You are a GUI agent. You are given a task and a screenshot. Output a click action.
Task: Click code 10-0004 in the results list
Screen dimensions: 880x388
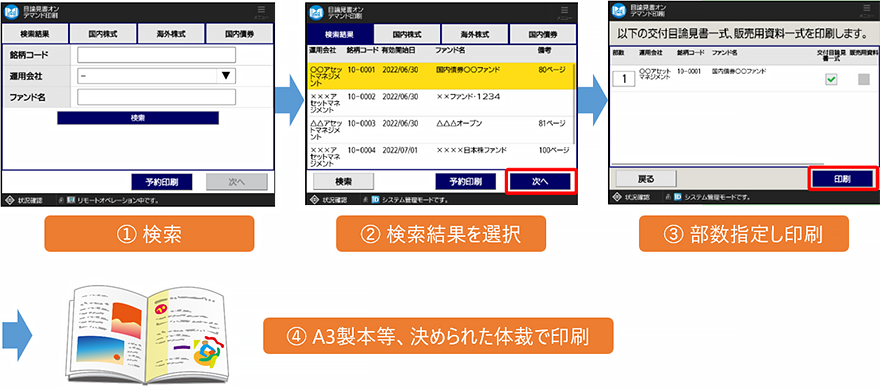click(361, 150)
